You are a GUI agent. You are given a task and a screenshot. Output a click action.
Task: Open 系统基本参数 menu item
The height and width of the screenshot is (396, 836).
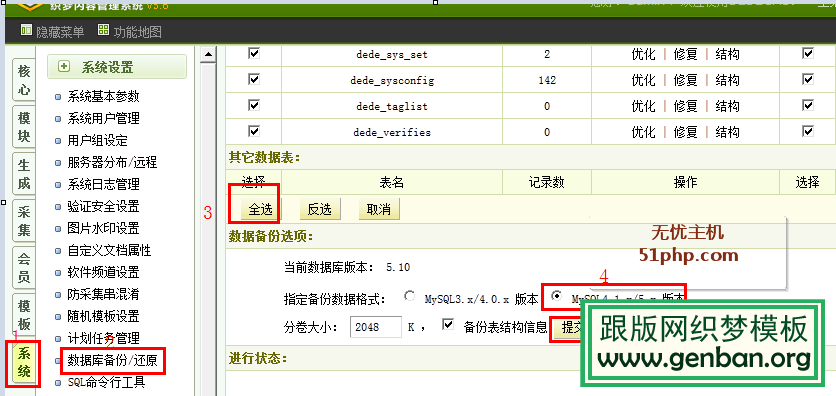[x=103, y=96]
